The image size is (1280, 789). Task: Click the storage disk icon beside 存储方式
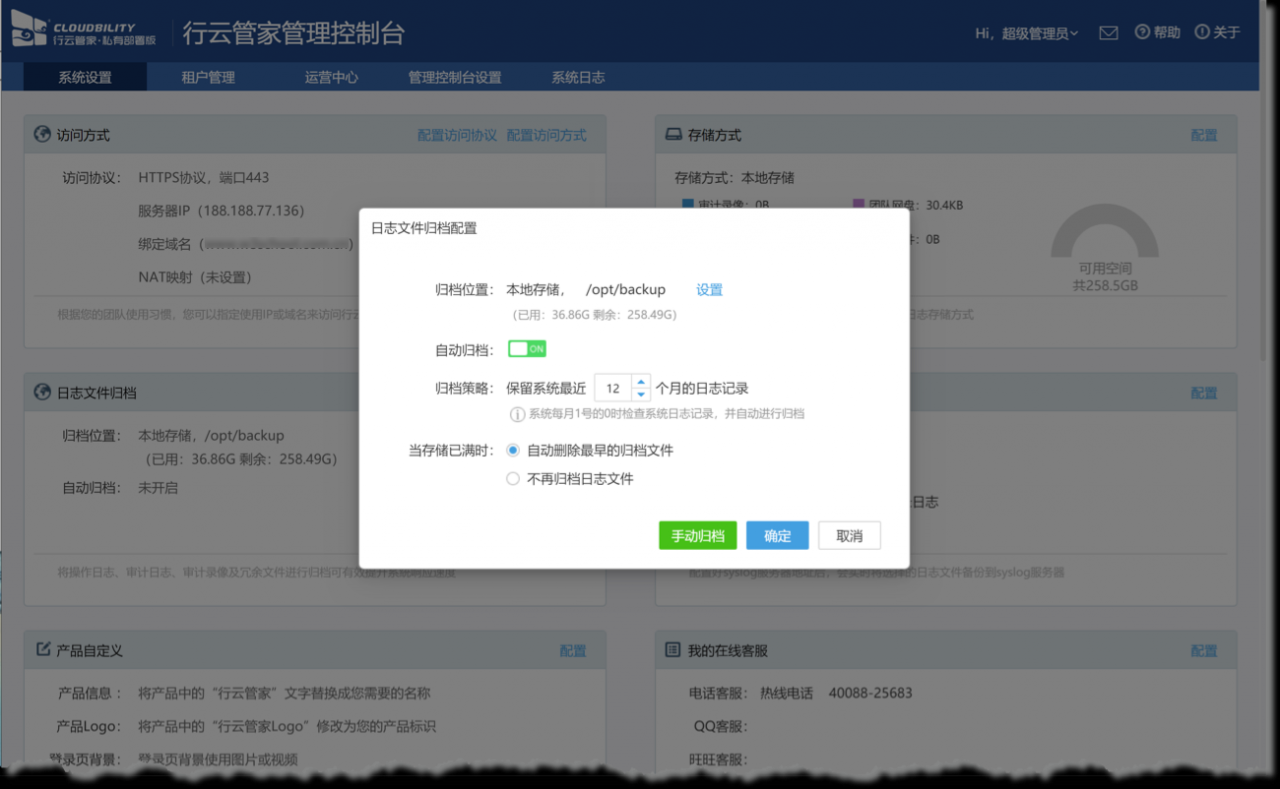click(x=673, y=134)
